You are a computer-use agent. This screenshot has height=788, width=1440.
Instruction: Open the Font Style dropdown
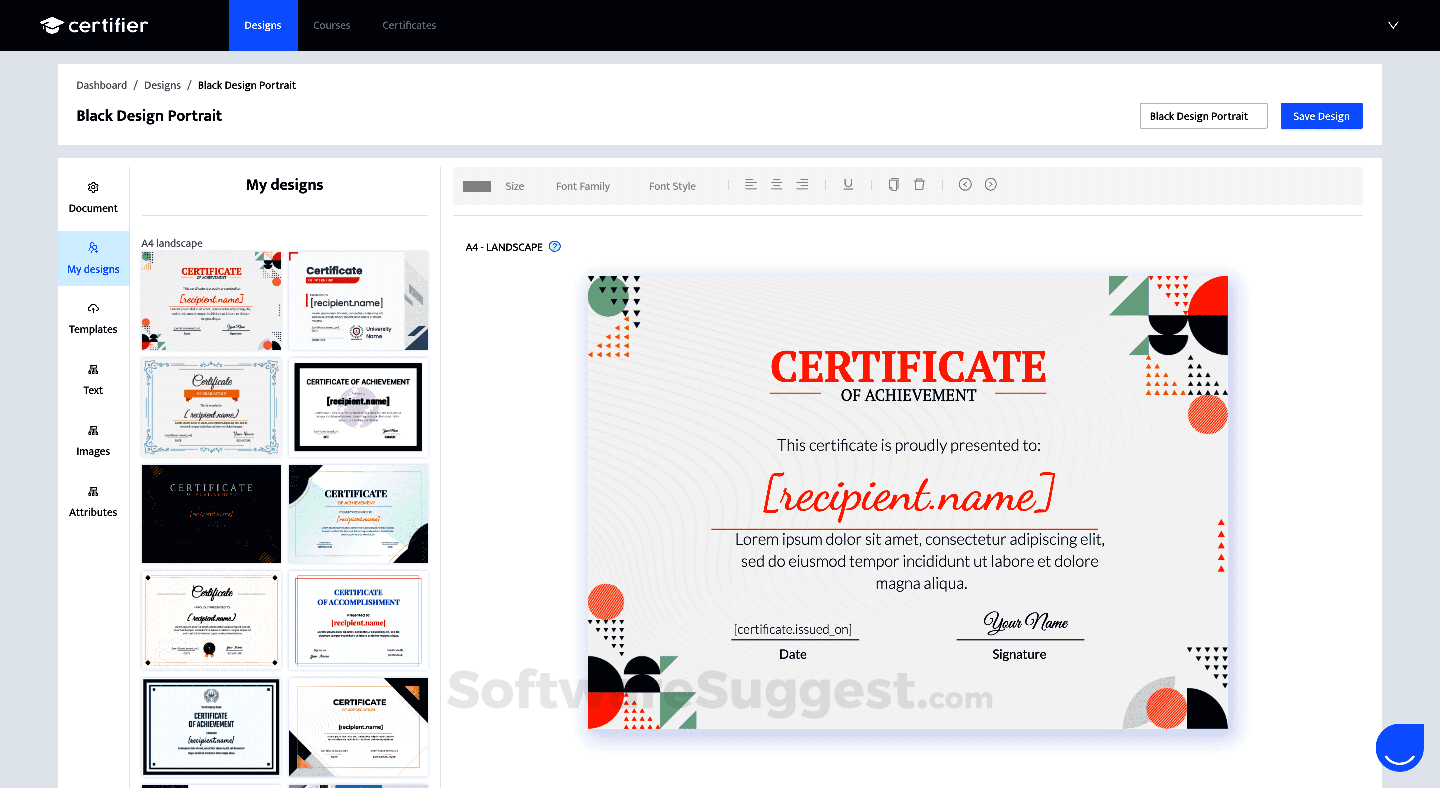click(x=671, y=185)
